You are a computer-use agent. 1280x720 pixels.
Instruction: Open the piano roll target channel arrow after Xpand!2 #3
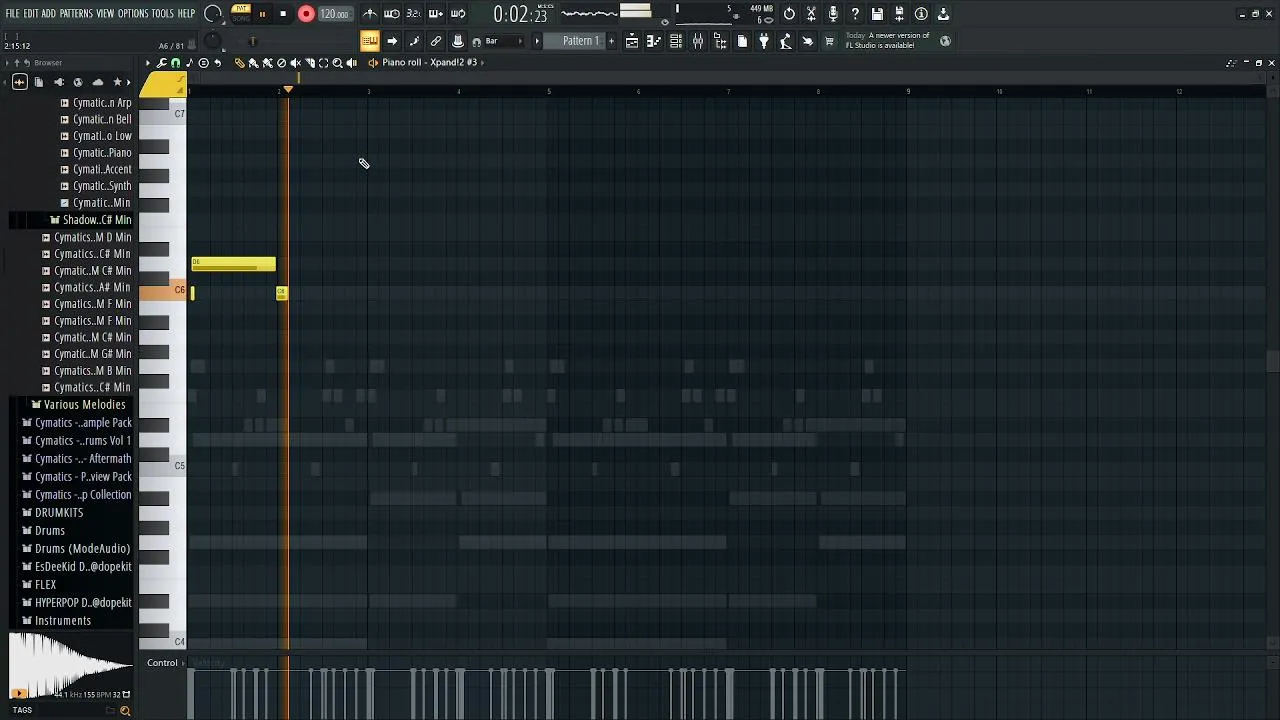click(x=482, y=62)
